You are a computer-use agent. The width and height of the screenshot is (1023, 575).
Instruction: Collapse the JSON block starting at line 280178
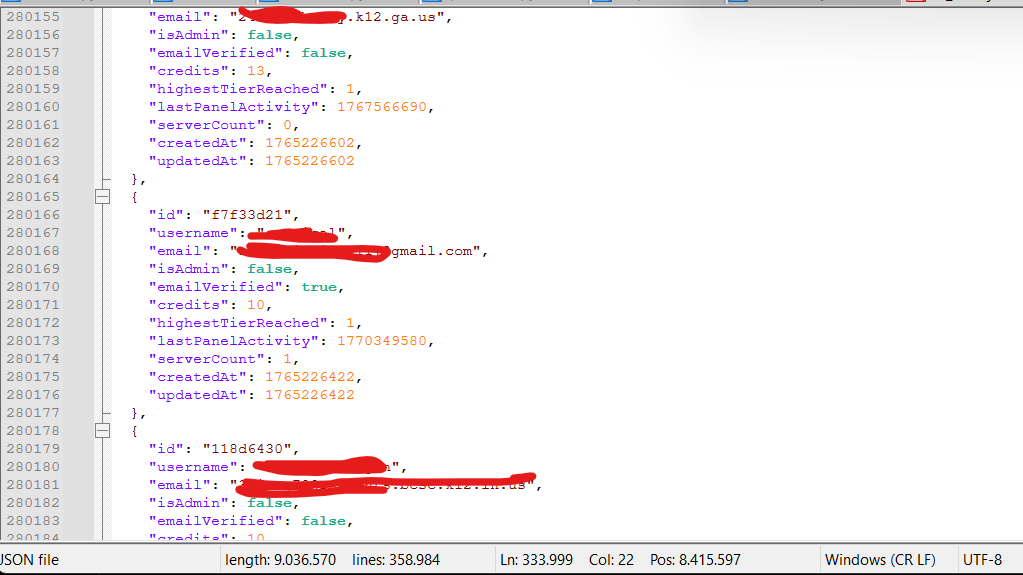pyautogui.click(x=102, y=431)
